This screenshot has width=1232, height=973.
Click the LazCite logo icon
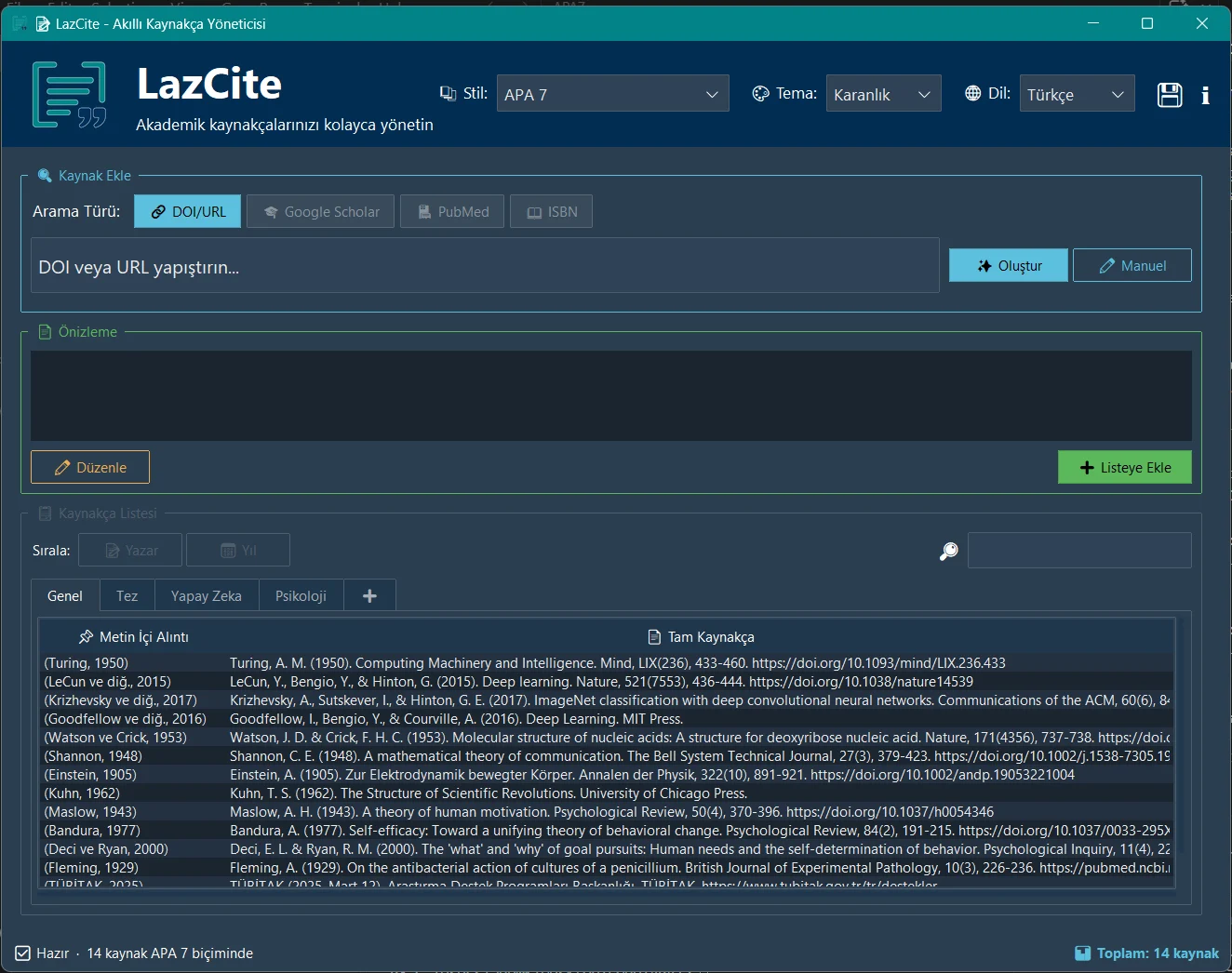70,94
